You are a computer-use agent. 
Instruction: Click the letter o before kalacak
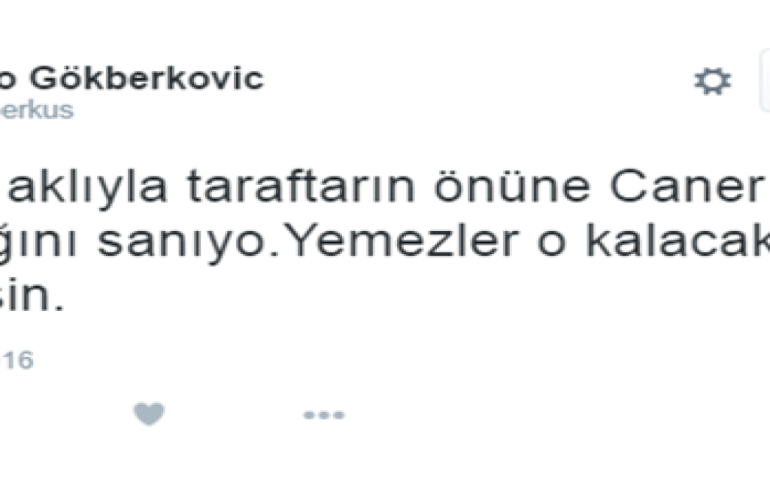pyautogui.click(x=552, y=243)
